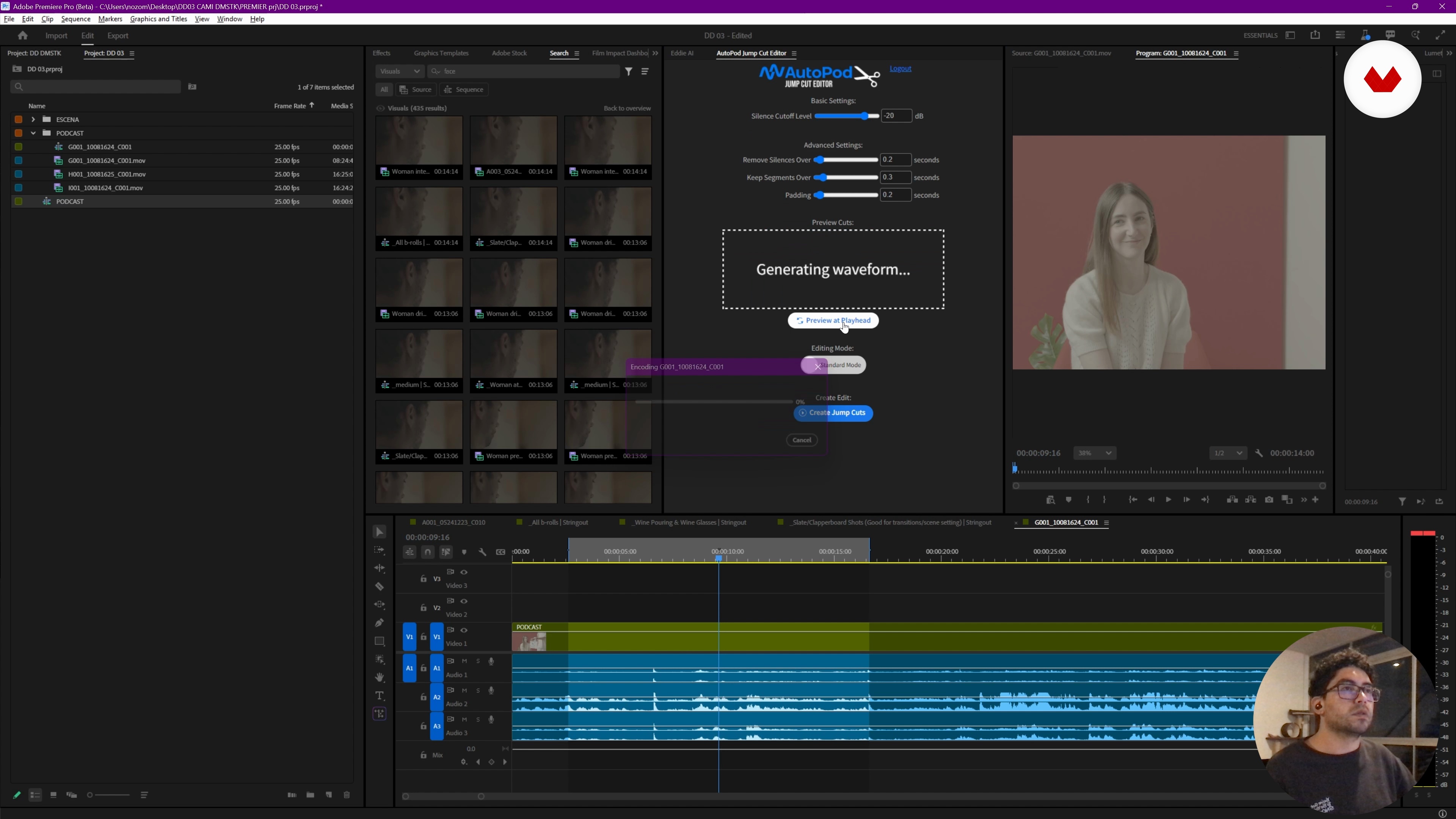Open the caption track options (CC) icon
The width and height of the screenshot is (1456, 819).
click(x=501, y=552)
